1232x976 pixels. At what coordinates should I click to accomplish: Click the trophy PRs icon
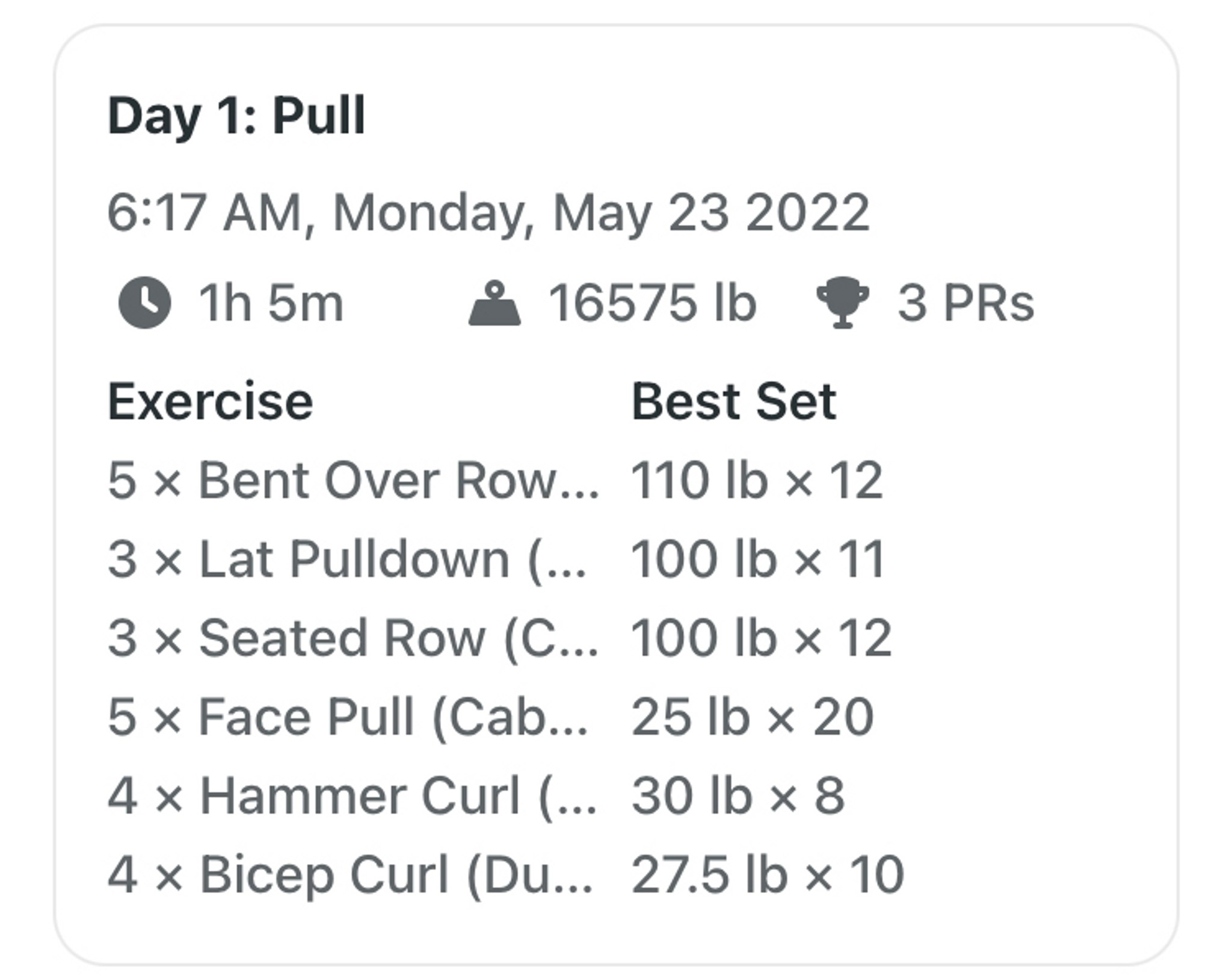pos(842,303)
